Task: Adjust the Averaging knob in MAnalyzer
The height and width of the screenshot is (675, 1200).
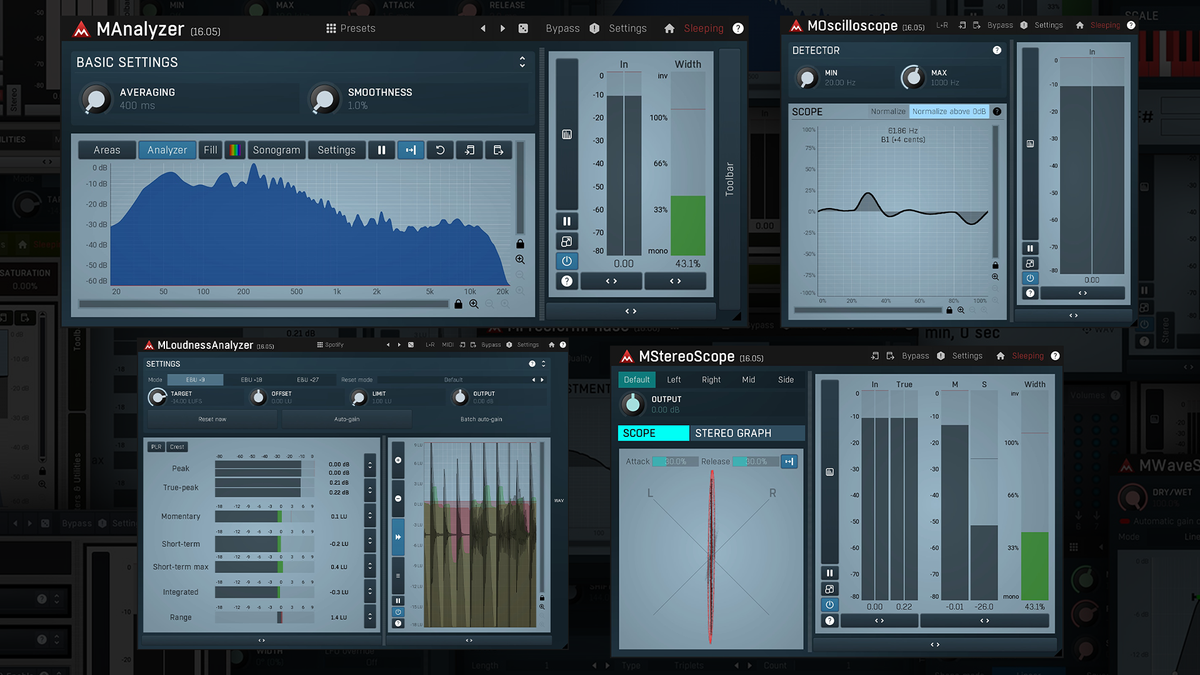Action: pyautogui.click(x=95, y=100)
